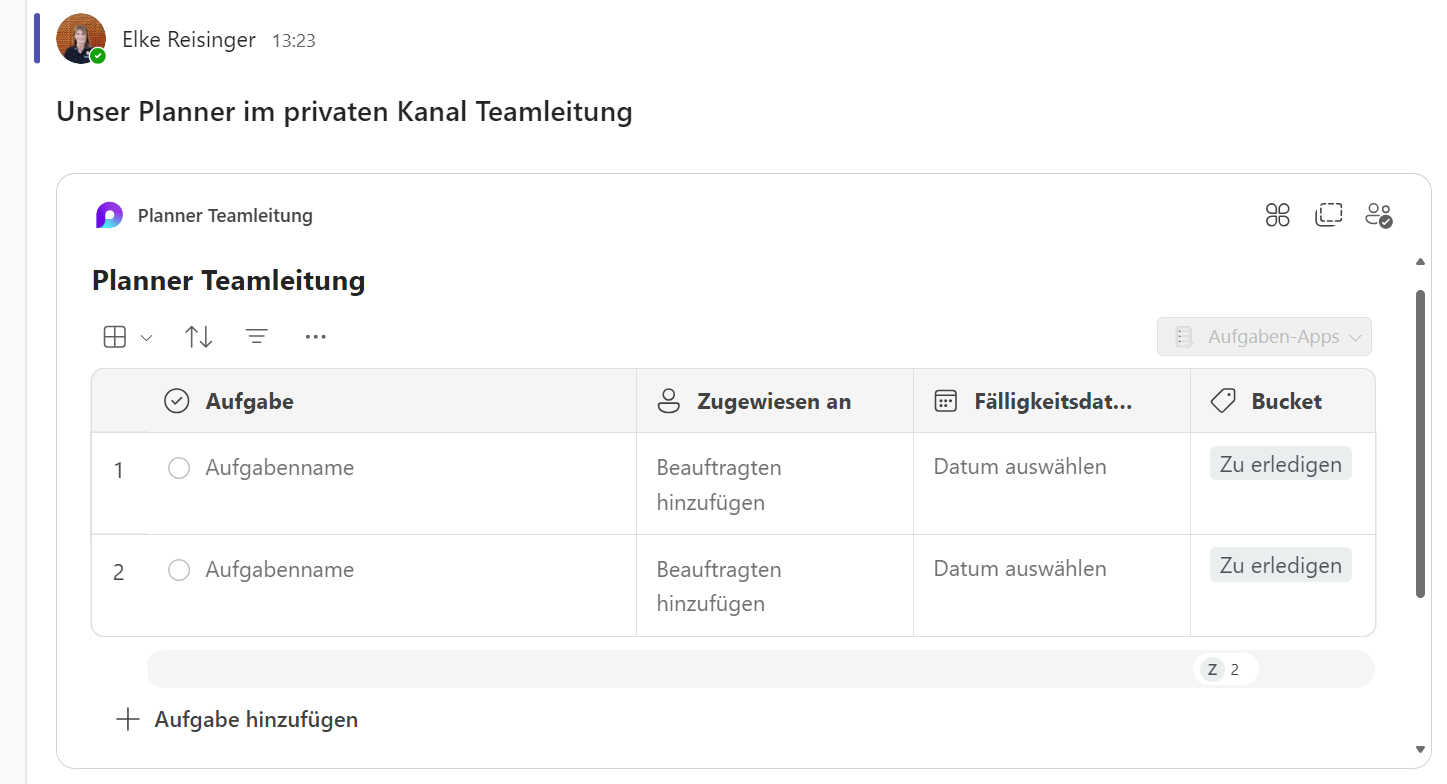1447x784 pixels.
Task: Click the Bucket column header
Action: click(1283, 401)
